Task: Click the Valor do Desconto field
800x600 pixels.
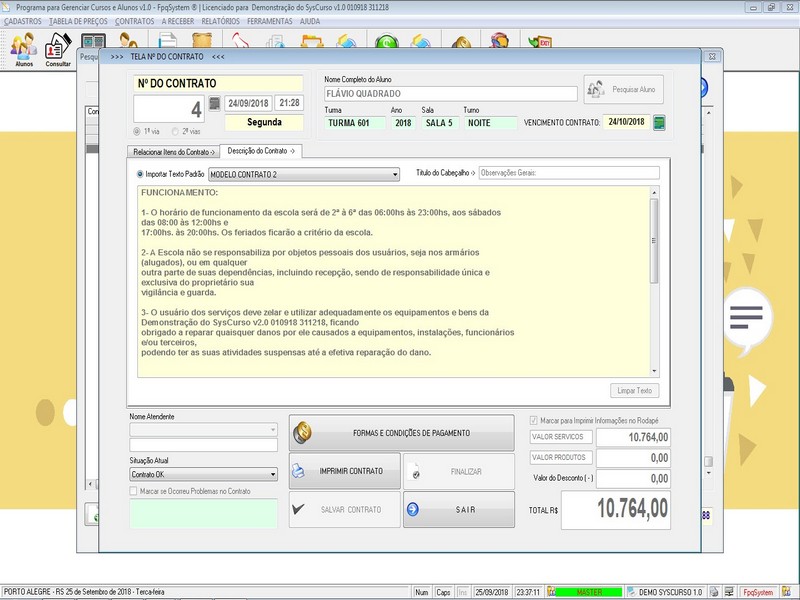Action: coord(633,479)
